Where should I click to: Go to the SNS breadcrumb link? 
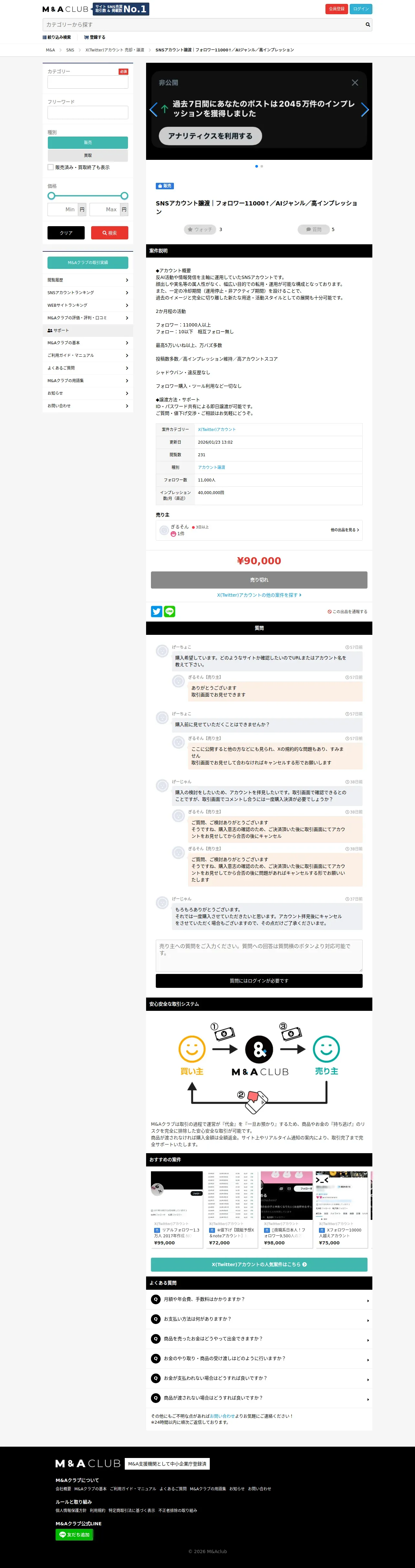70,50
